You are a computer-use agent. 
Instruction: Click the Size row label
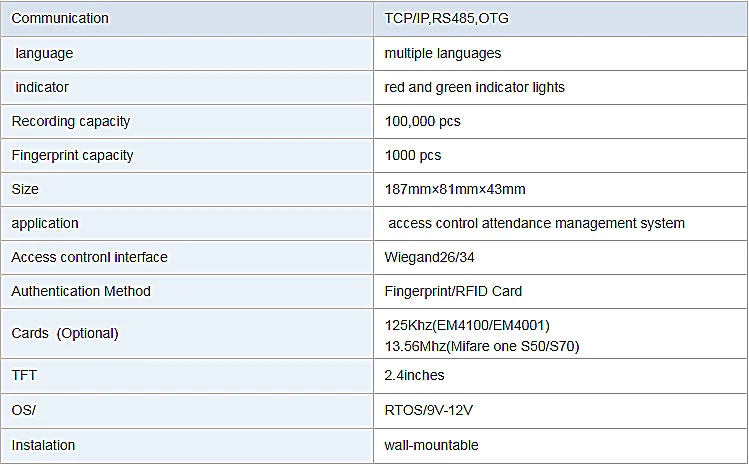tap(25, 189)
